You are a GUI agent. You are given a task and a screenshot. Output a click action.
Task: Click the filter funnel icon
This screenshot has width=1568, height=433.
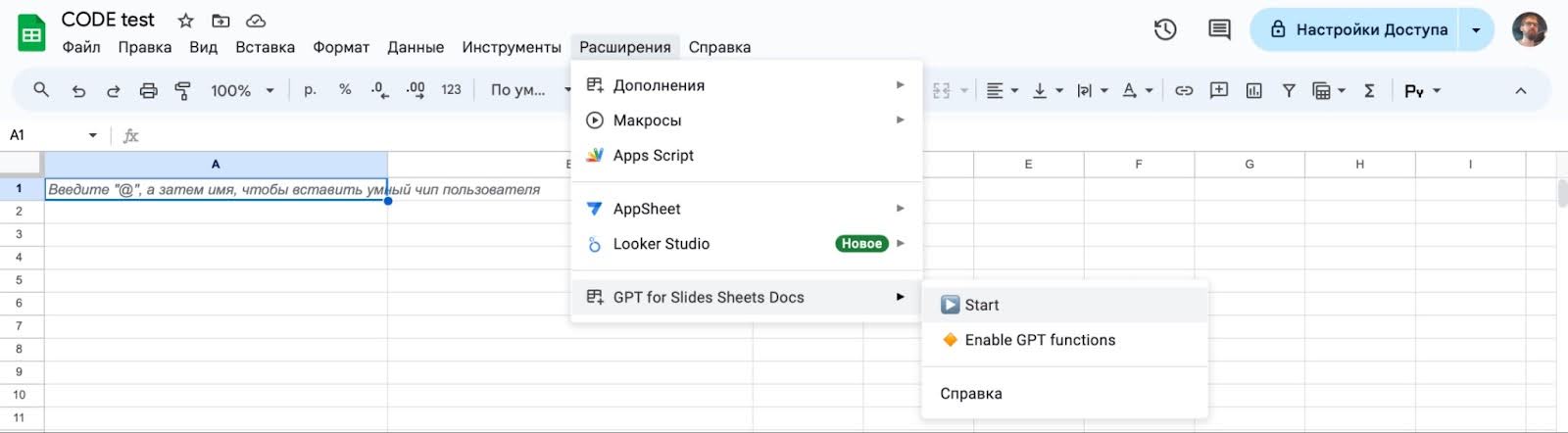(1289, 90)
